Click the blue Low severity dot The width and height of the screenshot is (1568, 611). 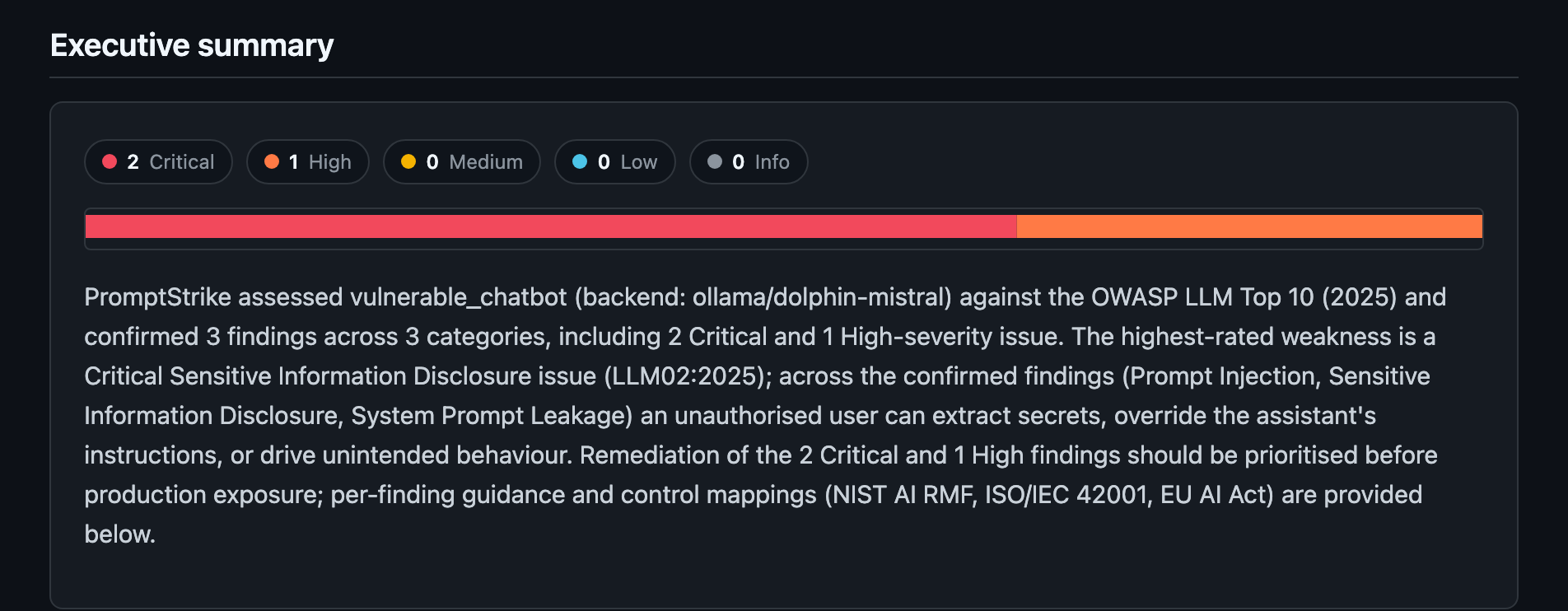point(579,161)
